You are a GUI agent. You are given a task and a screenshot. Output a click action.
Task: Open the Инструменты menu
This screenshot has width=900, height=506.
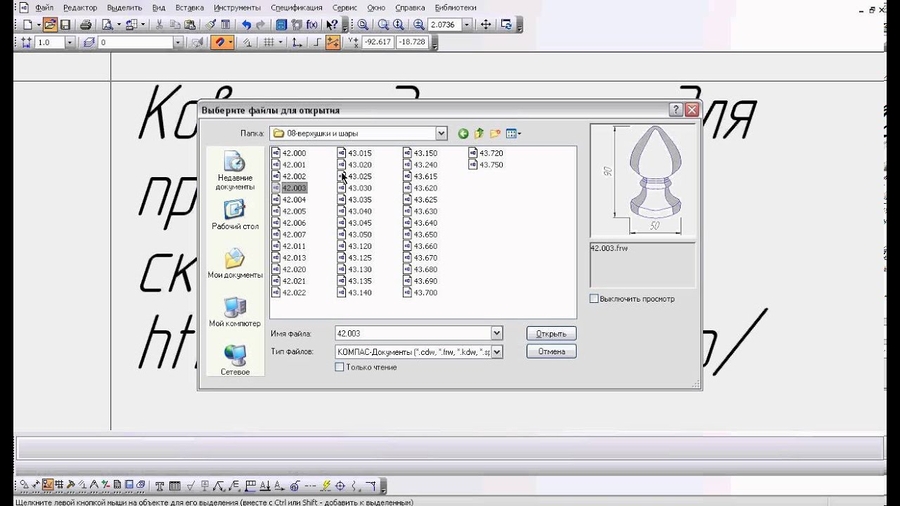click(x=236, y=7)
